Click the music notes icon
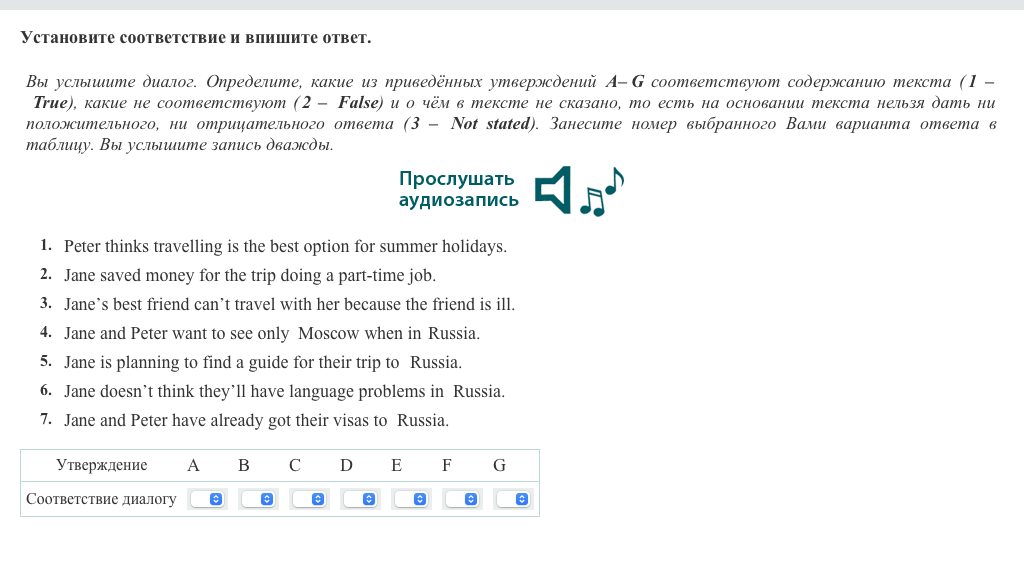The height and width of the screenshot is (562, 1024). (x=601, y=192)
